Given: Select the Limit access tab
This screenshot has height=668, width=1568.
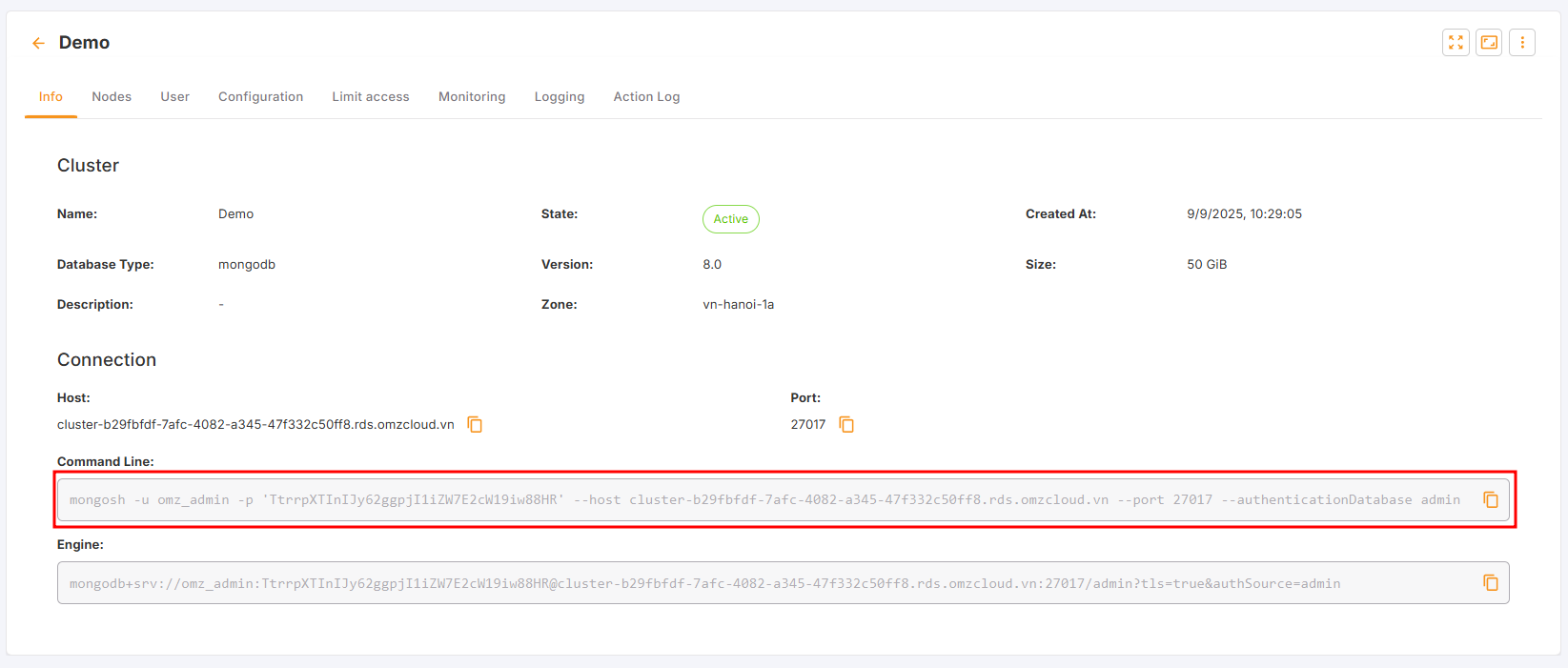Looking at the screenshot, I should click(371, 97).
